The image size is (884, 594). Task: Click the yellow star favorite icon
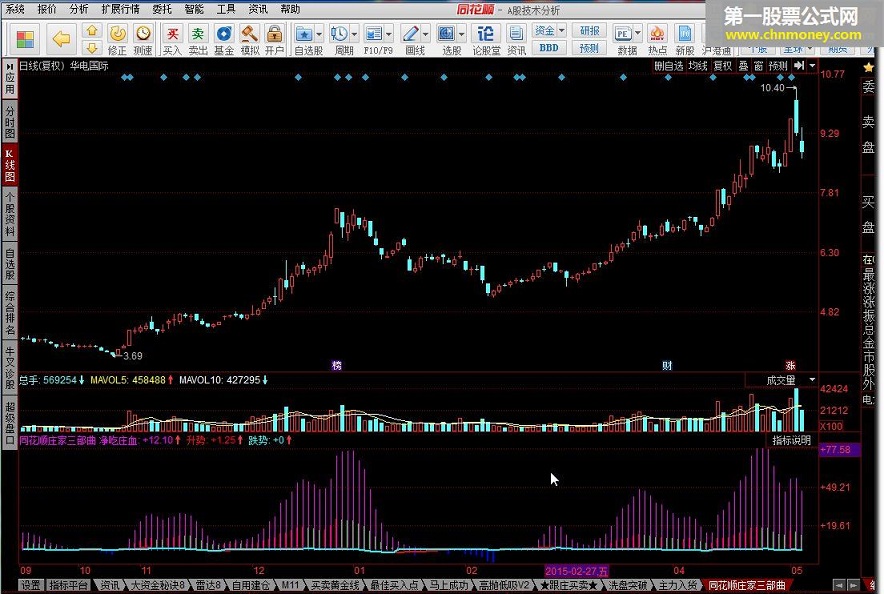(868, 68)
